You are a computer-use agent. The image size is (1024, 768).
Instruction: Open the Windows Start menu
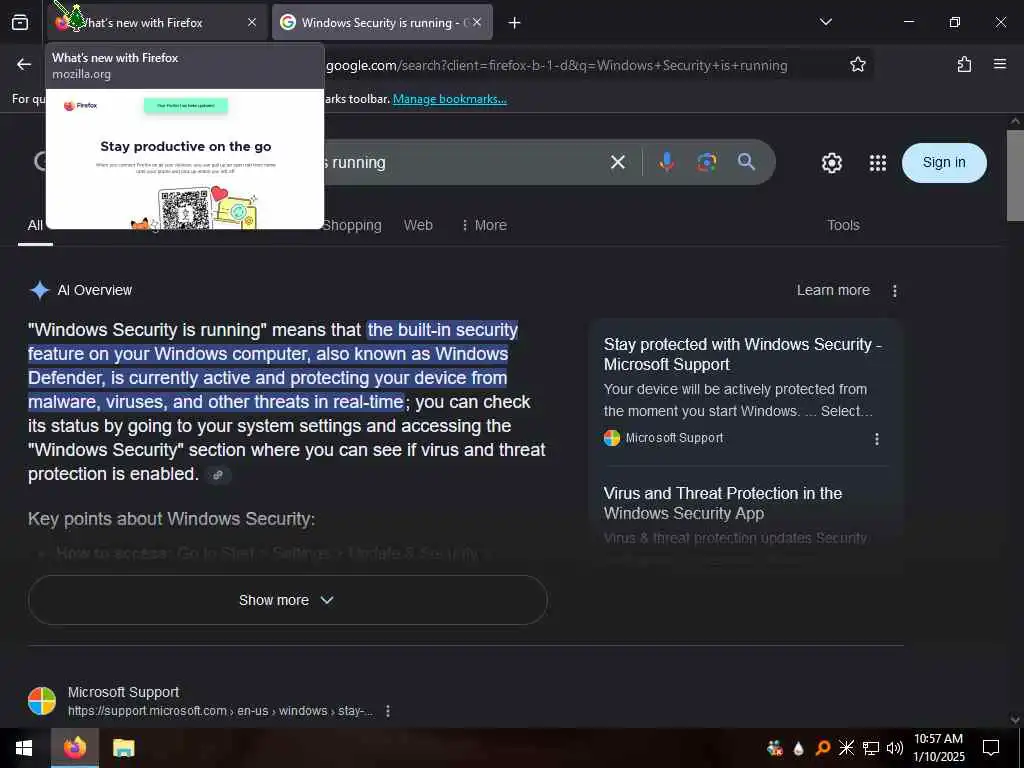24,748
